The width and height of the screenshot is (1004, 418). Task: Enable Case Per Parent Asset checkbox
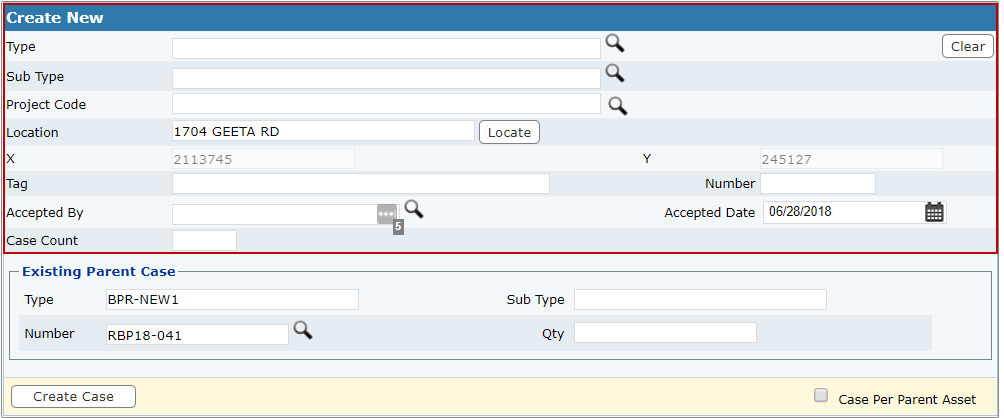[x=820, y=396]
